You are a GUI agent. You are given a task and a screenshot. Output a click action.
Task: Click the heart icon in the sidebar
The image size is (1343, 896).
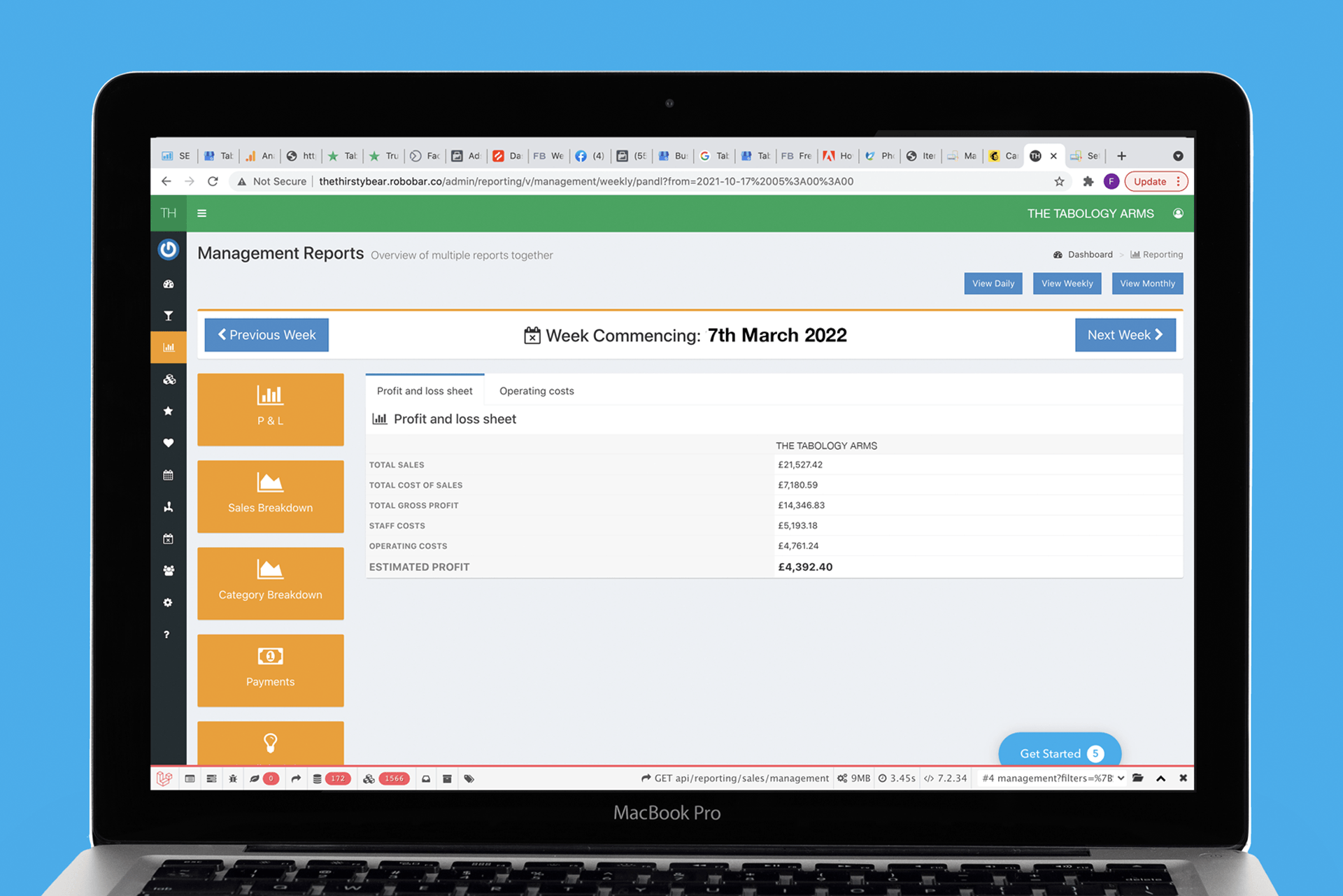click(169, 443)
